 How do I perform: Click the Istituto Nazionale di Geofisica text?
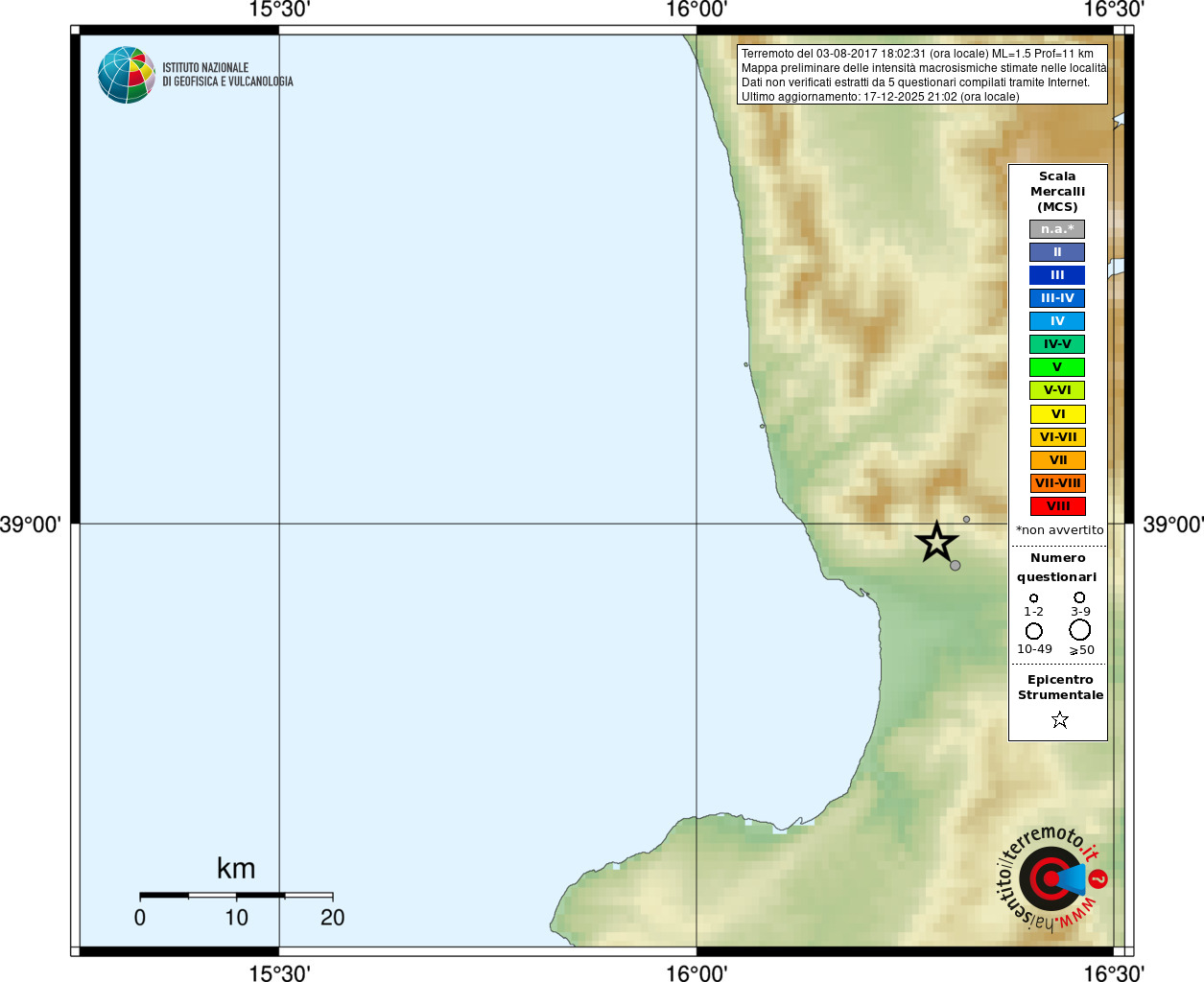pos(227,75)
